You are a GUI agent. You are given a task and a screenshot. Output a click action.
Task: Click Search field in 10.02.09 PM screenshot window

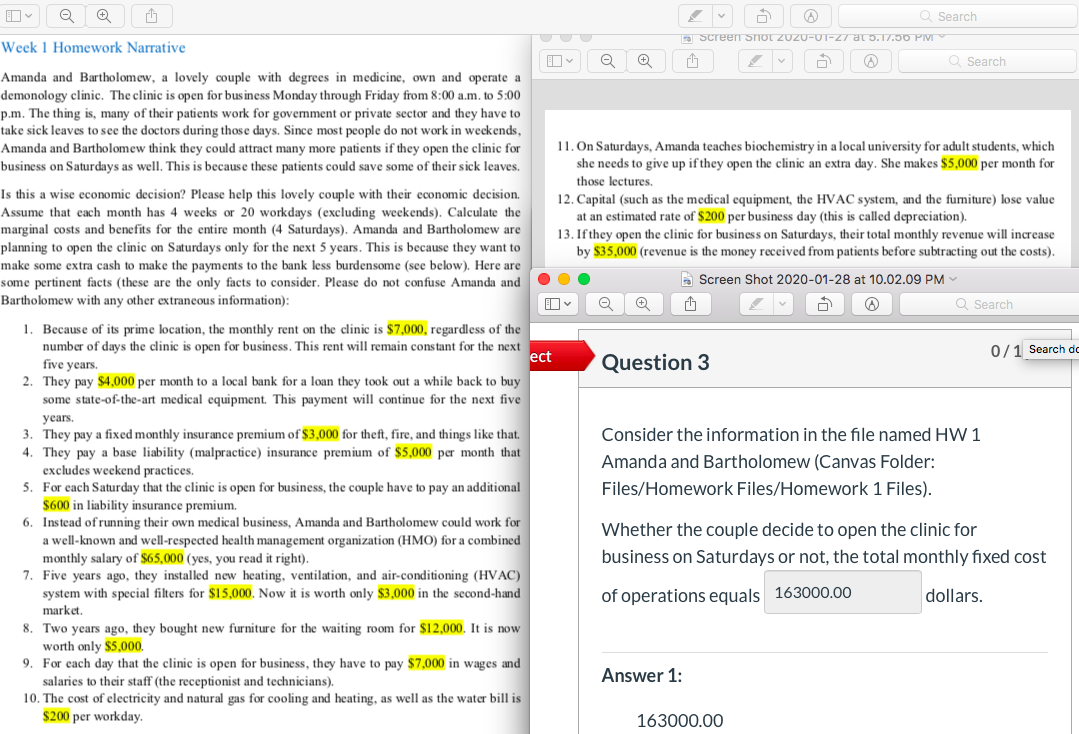(x=989, y=304)
